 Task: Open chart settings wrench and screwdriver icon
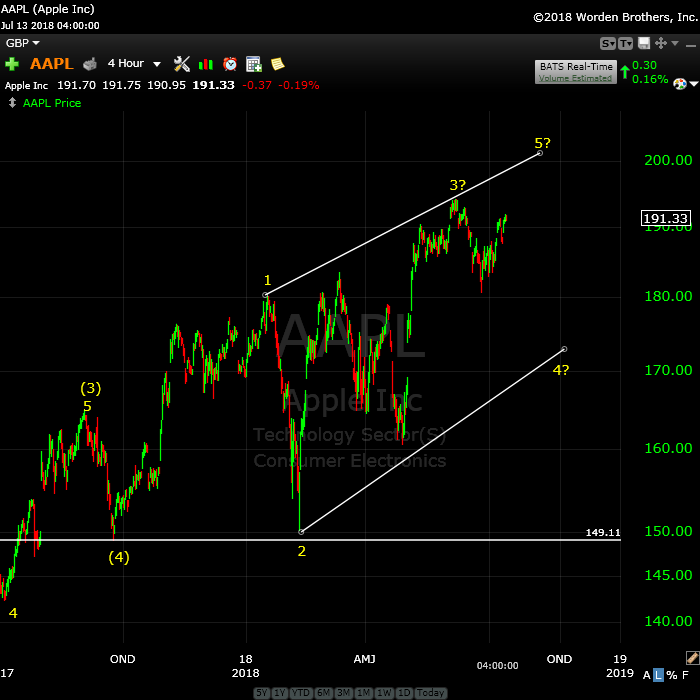pos(182,64)
